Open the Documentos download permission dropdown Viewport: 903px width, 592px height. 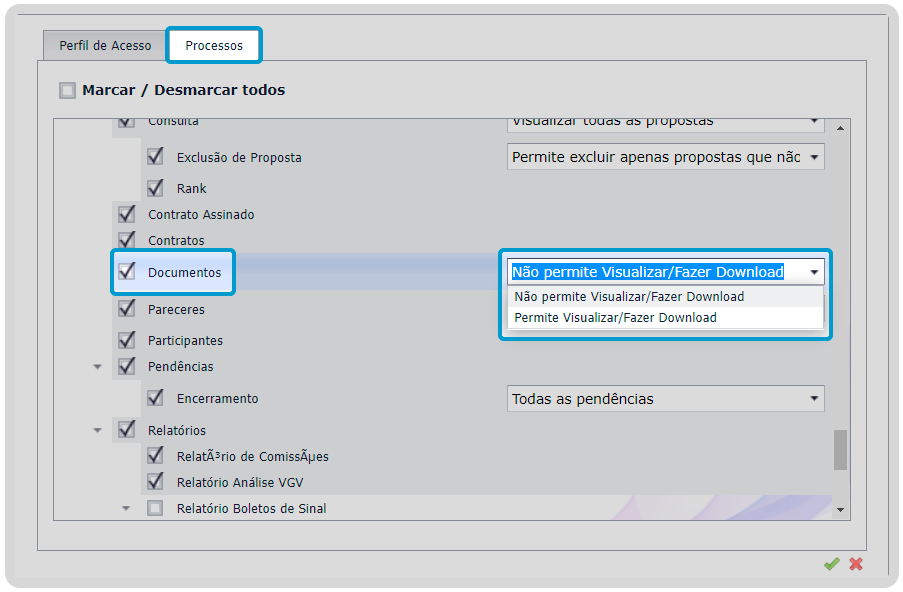click(666, 272)
